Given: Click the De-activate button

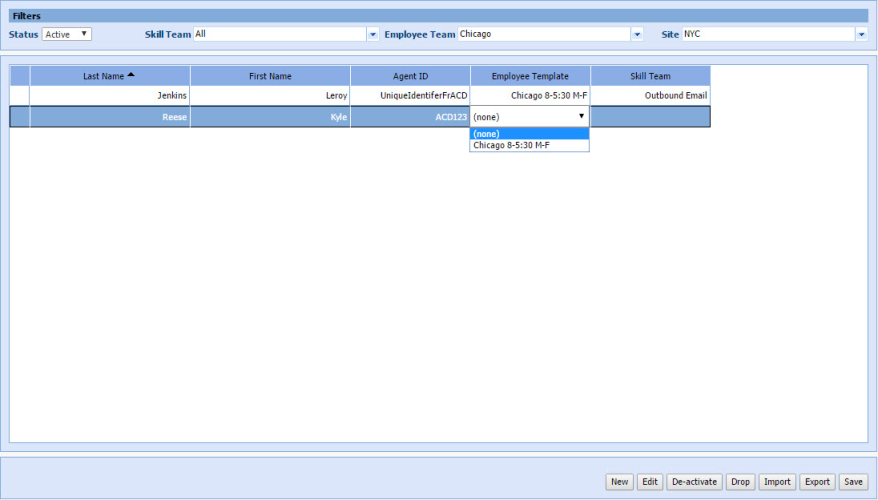Looking at the screenshot, I should click(x=694, y=482).
